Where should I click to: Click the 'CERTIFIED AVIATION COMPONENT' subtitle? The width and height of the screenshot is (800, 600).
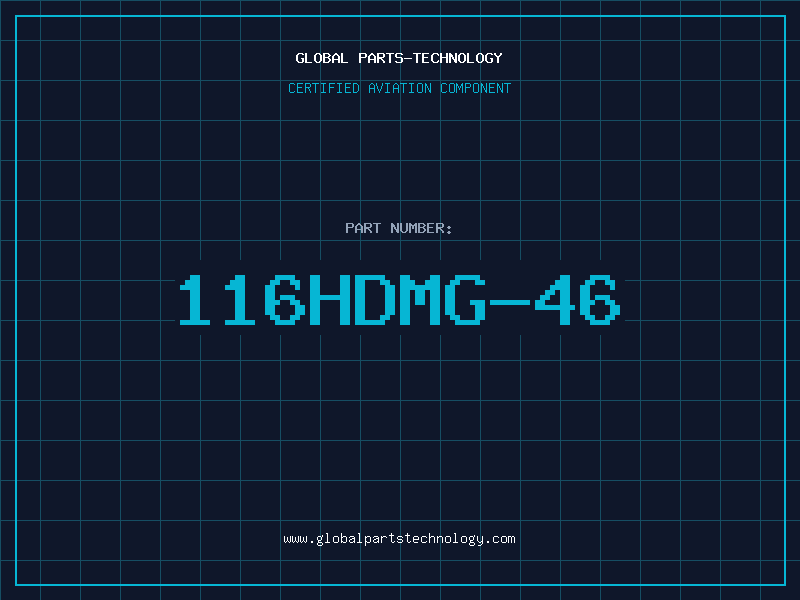coord(399,88)
